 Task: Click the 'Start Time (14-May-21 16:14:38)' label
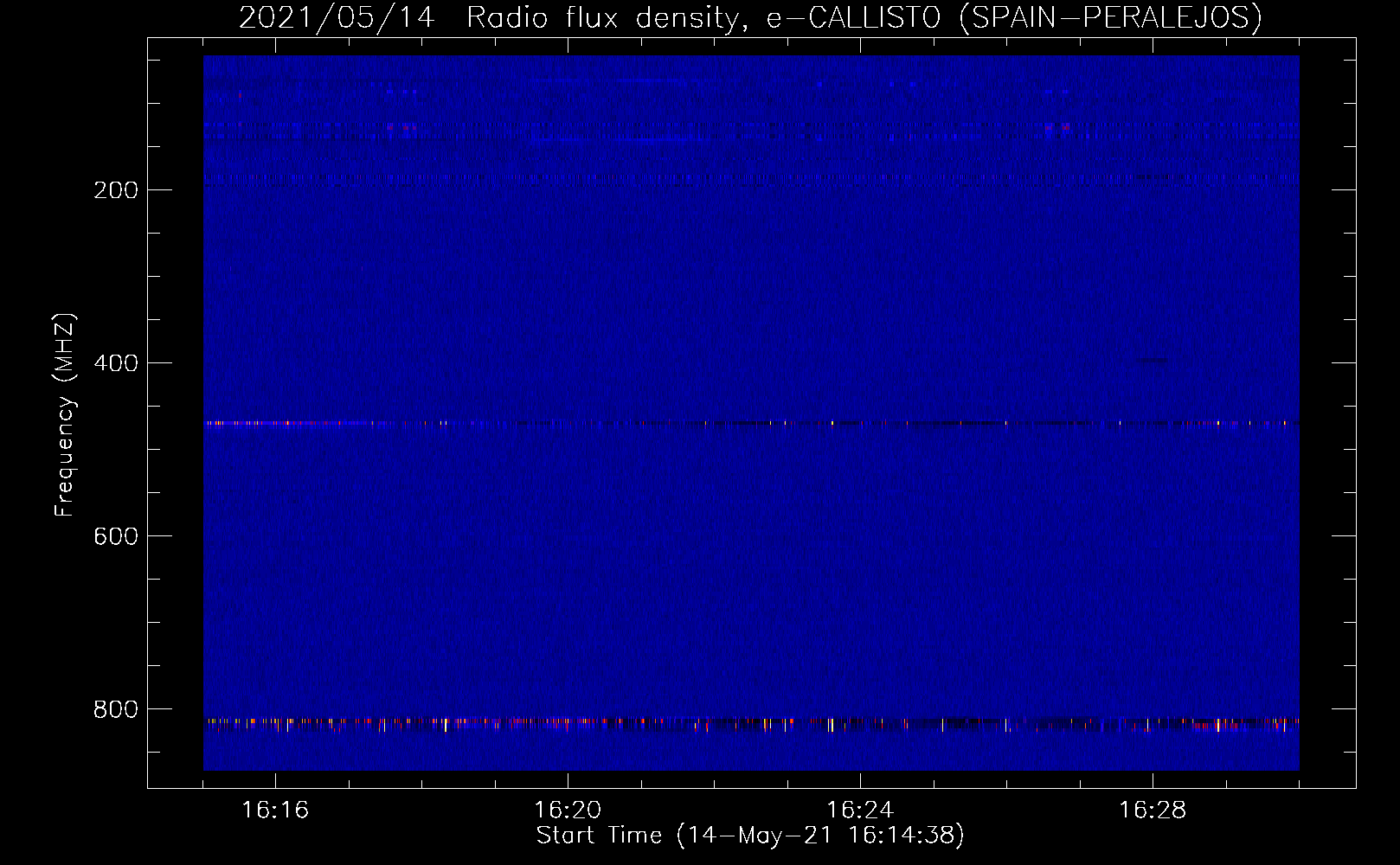point(750,836)
